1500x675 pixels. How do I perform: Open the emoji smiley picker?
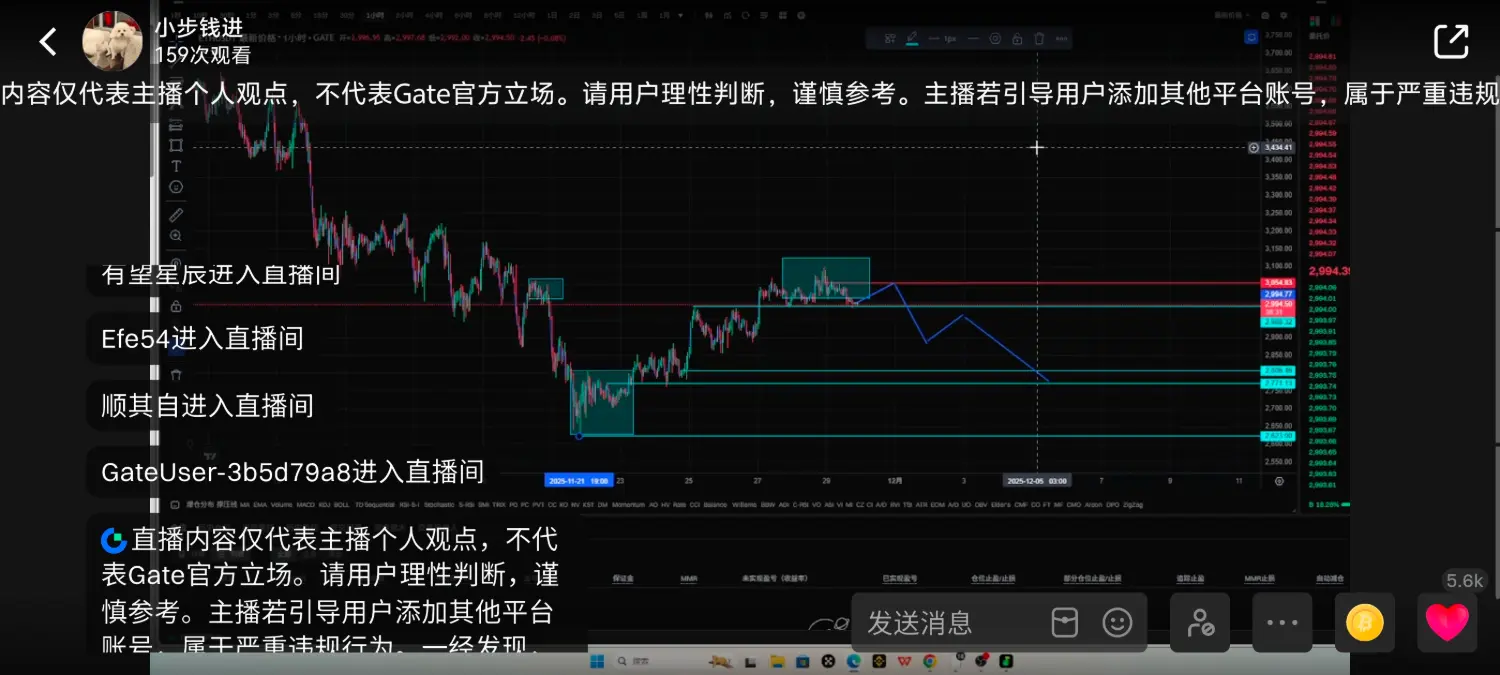[1117, 623]
